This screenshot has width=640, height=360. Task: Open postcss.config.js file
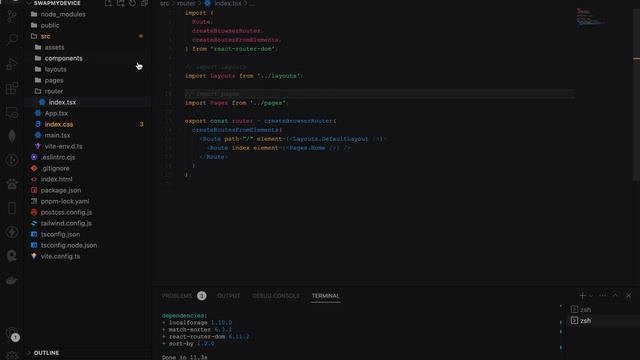pyautogui.click(x=88, y=212)
